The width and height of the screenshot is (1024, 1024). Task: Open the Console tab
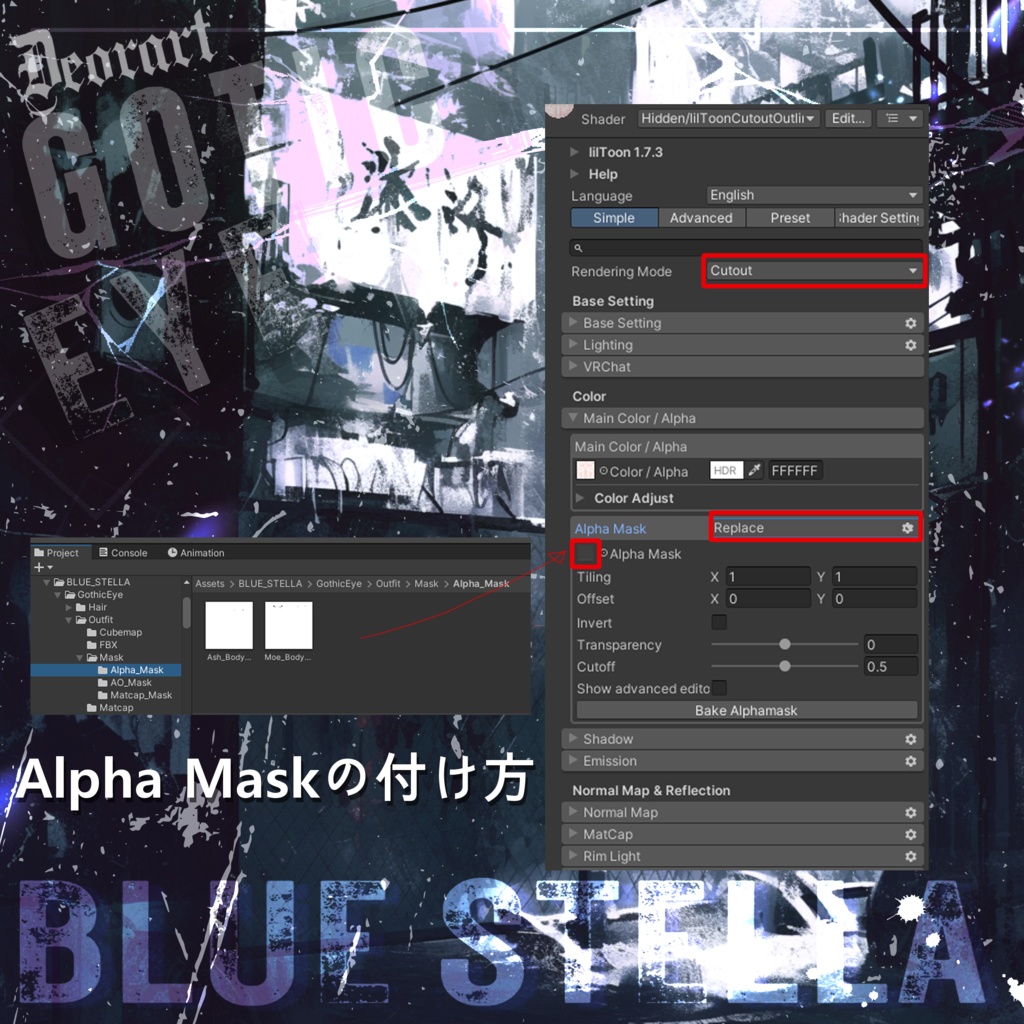tap(123, 552)
